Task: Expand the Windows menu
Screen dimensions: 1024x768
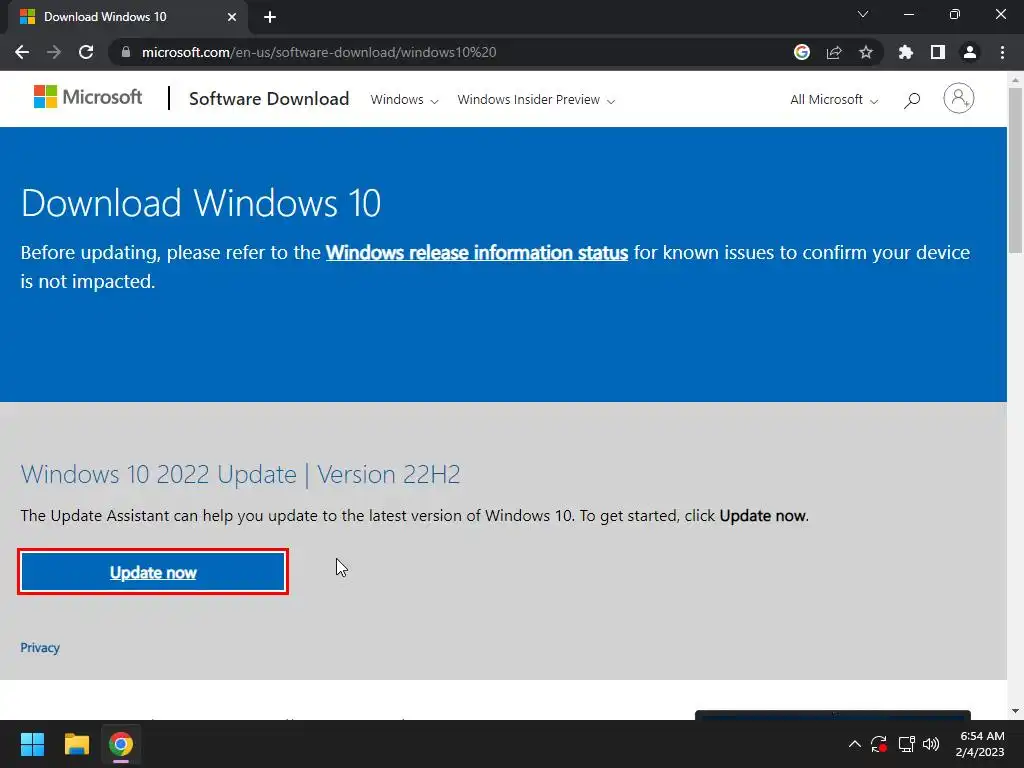Action: (404, 100)
